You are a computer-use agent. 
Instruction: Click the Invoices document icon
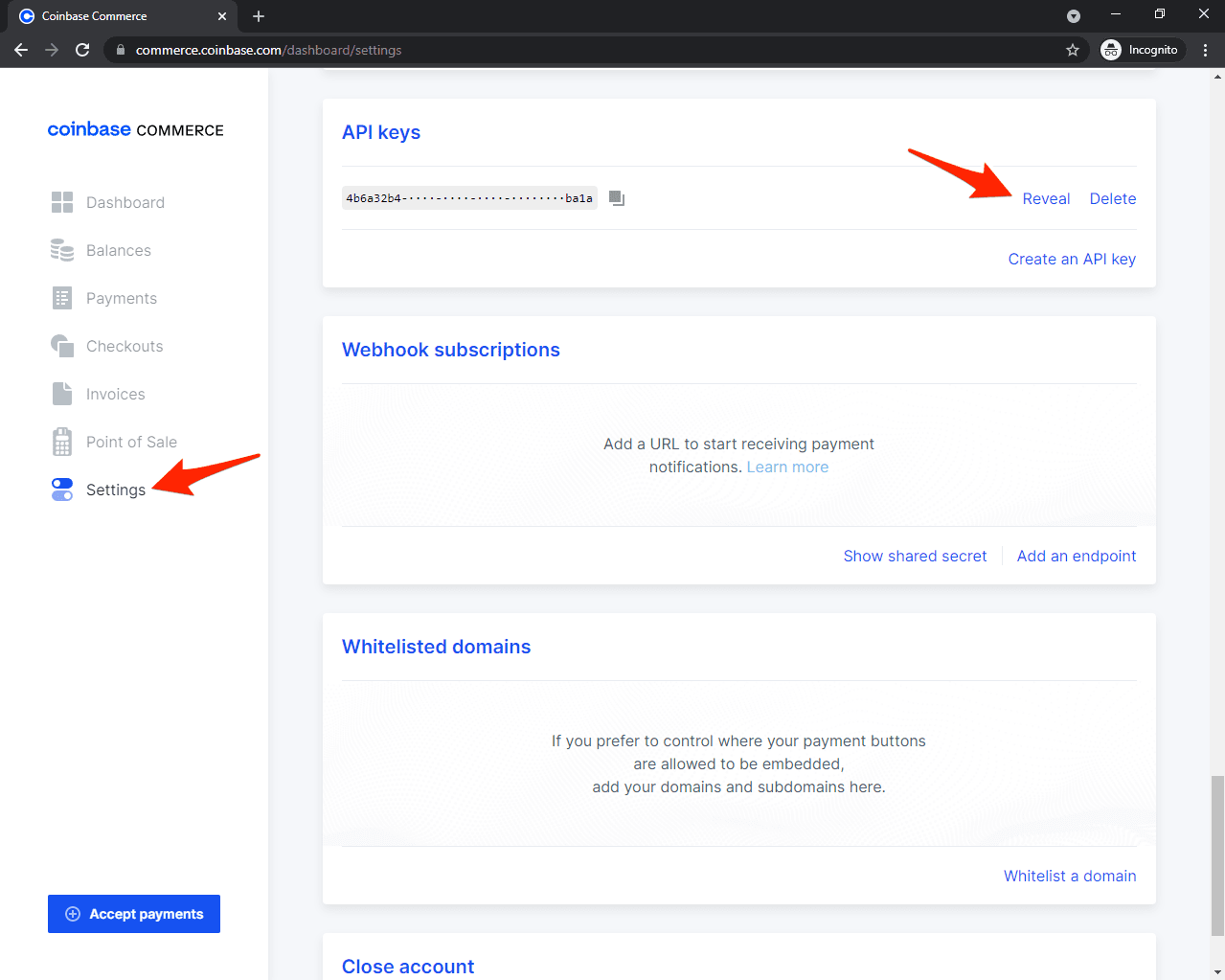point(62,394)
